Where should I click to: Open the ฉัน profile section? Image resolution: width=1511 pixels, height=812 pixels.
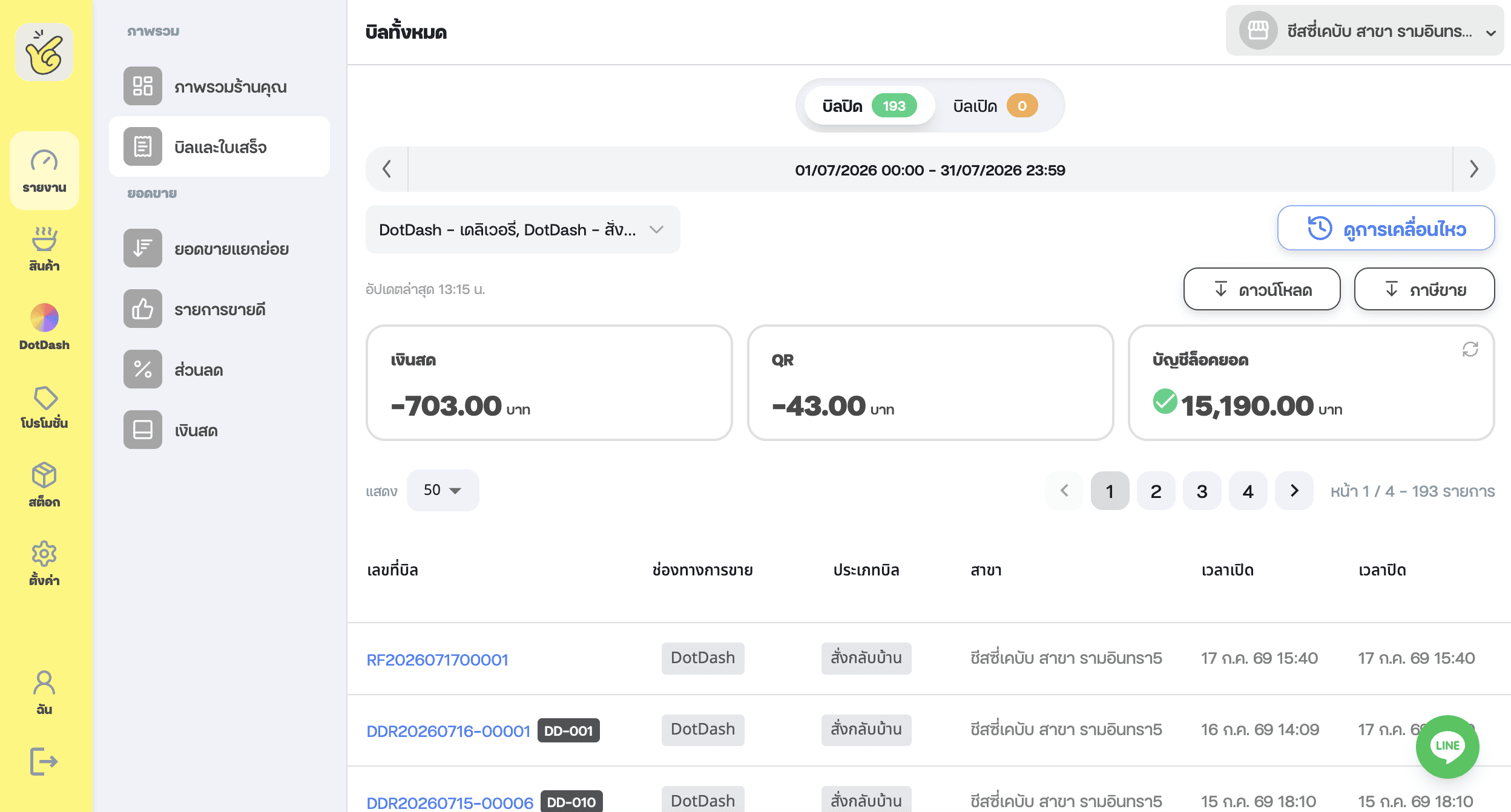44,693
